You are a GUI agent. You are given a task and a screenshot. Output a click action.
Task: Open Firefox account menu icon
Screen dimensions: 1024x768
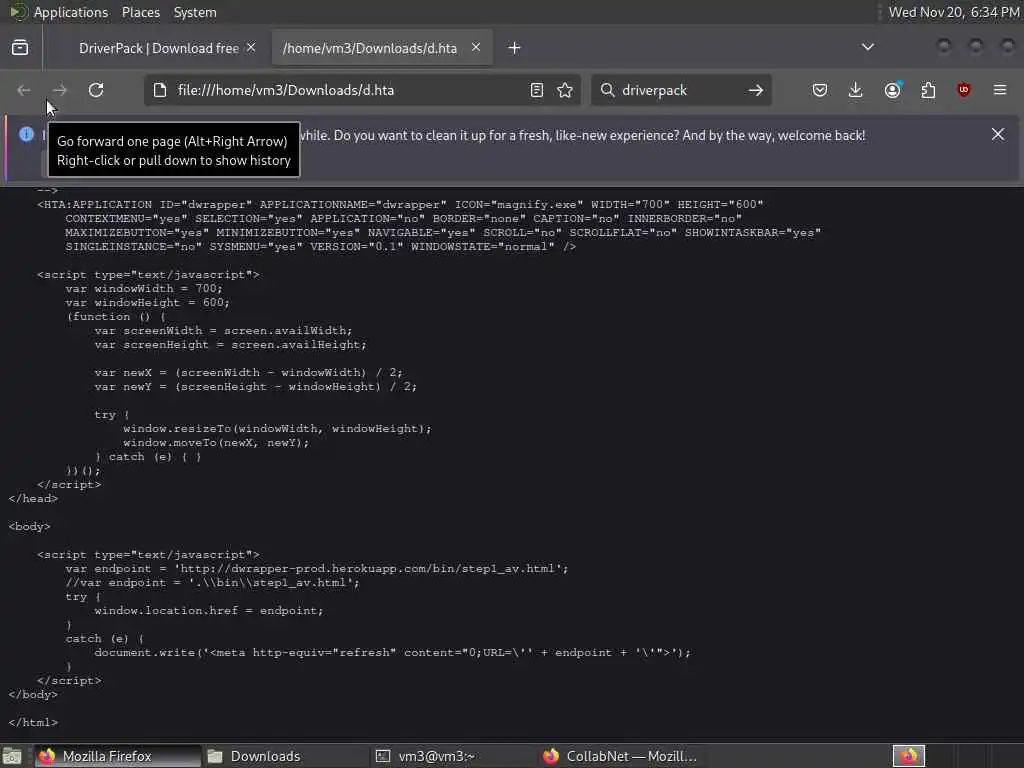tap(893, 90)
